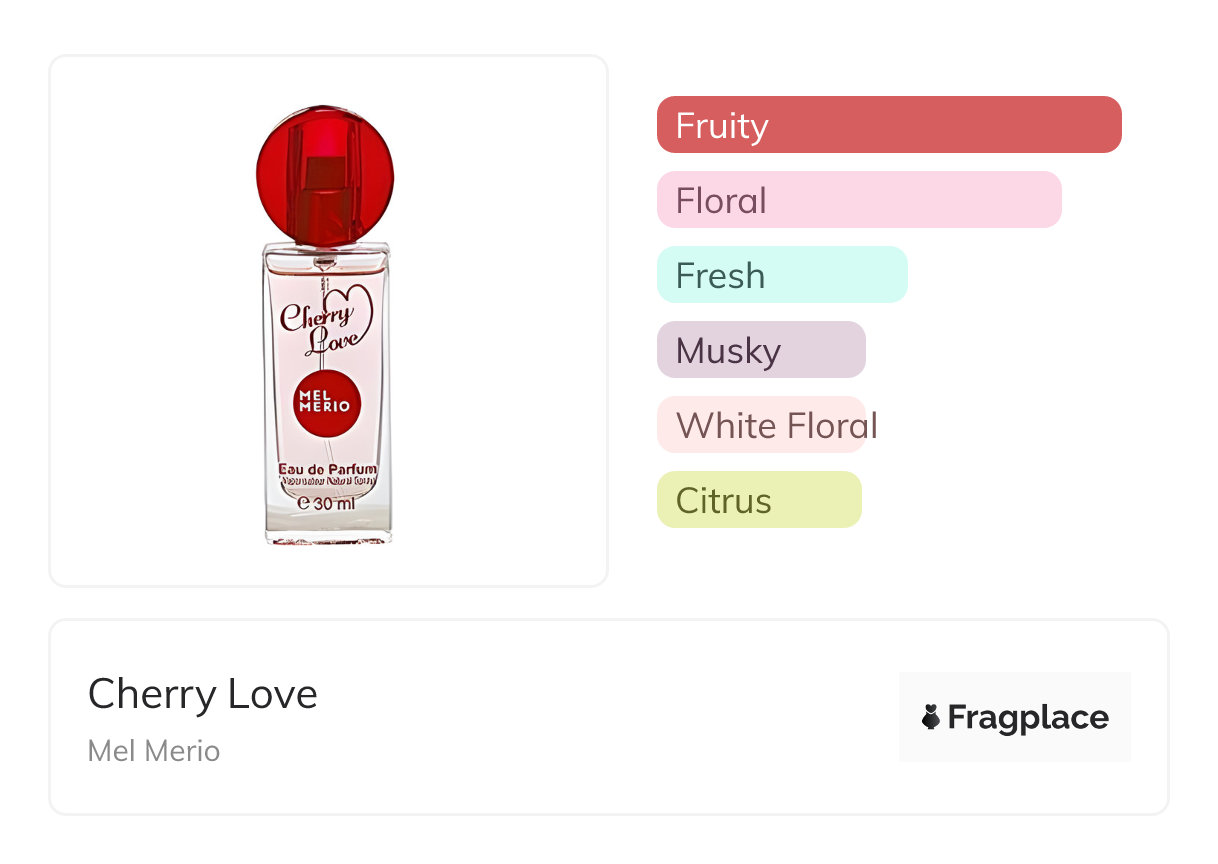Click the 30 ml volume marking
The height and width of the screenshot is (864, 1218).
(327, 504)
